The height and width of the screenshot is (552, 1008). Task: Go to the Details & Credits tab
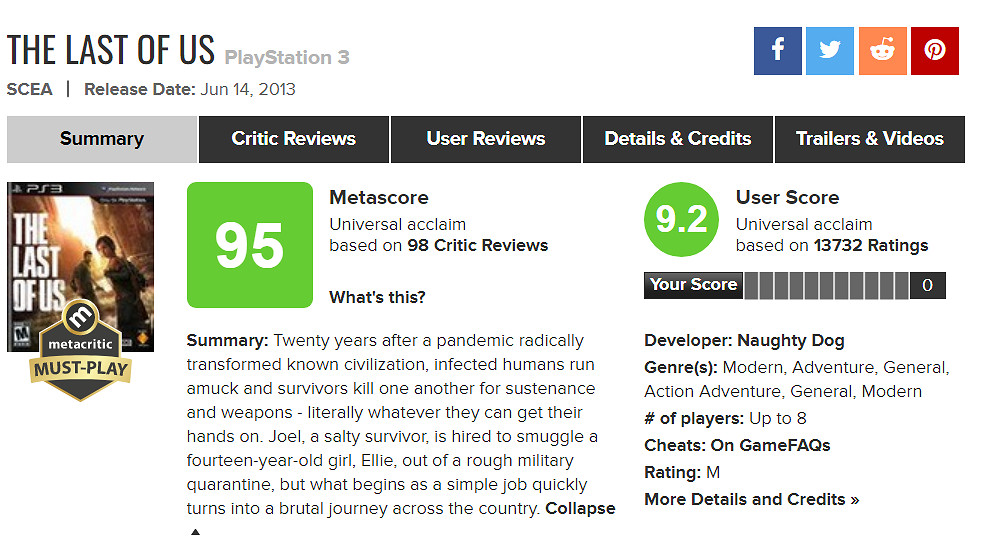pos(678,139)
